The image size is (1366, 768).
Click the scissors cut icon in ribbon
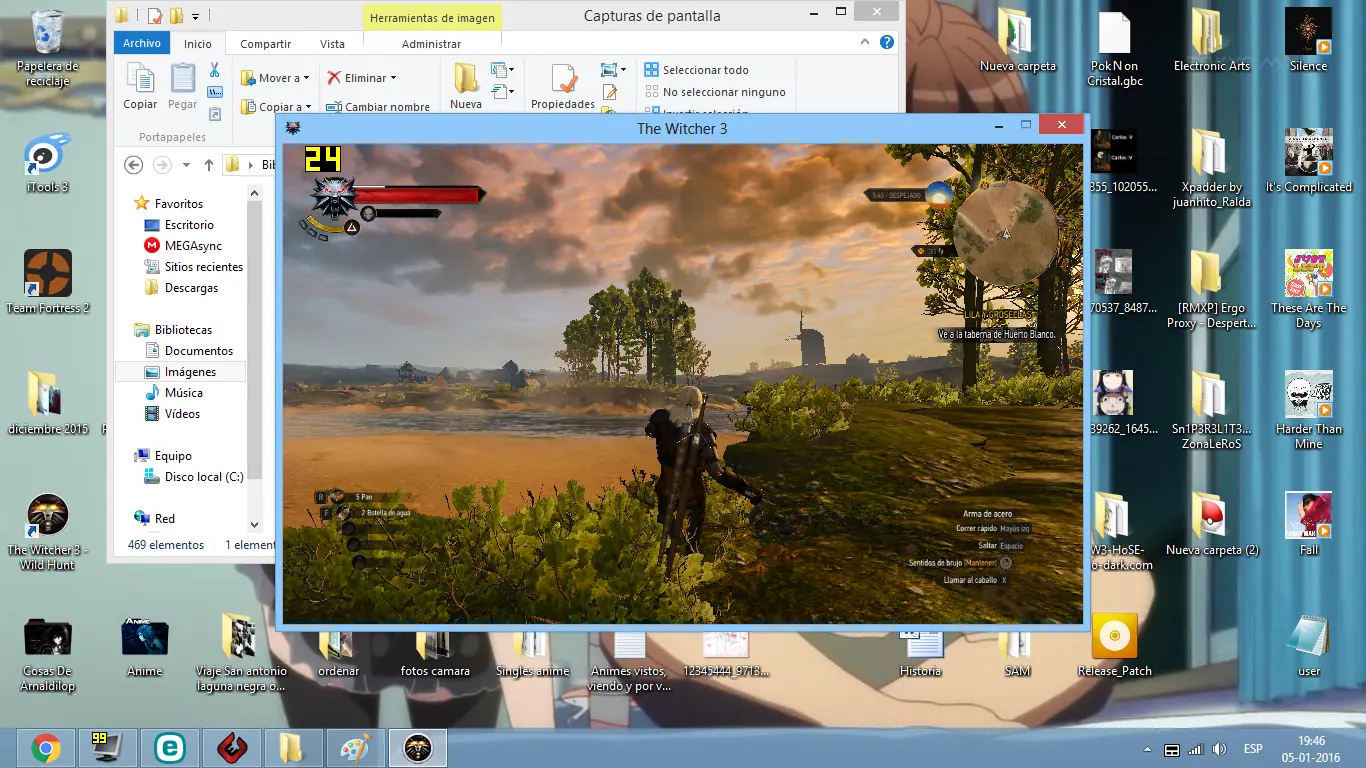[214, 70]
